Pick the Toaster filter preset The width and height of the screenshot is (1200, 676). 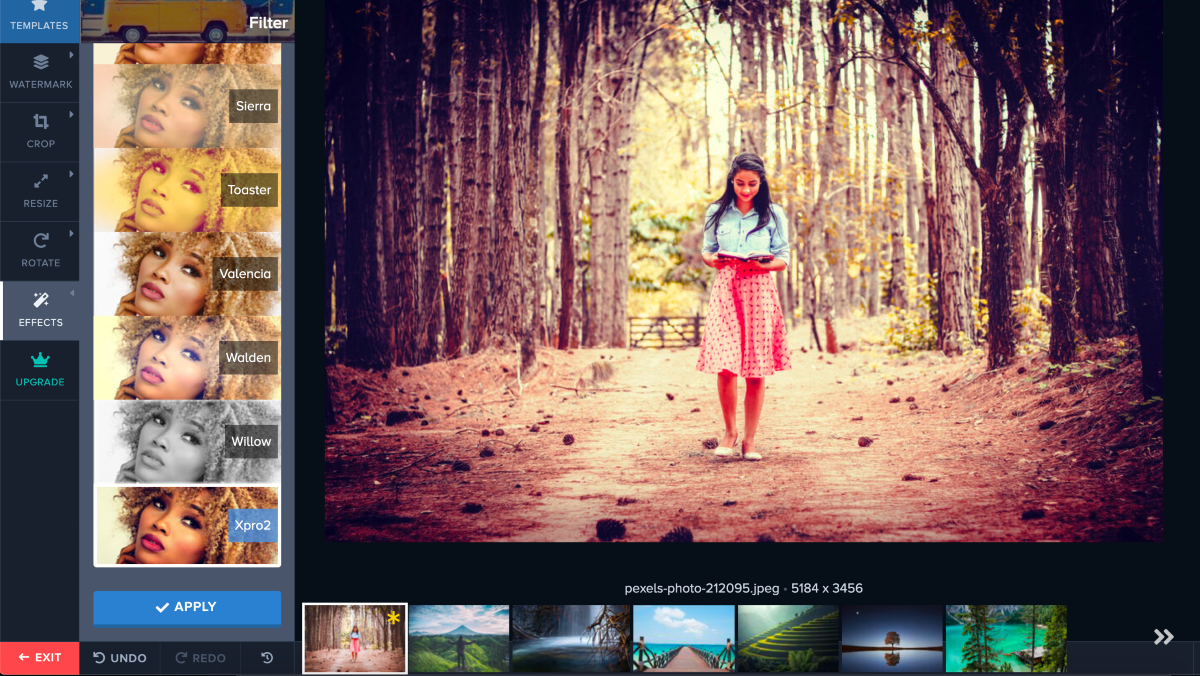pyautogui.click(x=187, y=190)
